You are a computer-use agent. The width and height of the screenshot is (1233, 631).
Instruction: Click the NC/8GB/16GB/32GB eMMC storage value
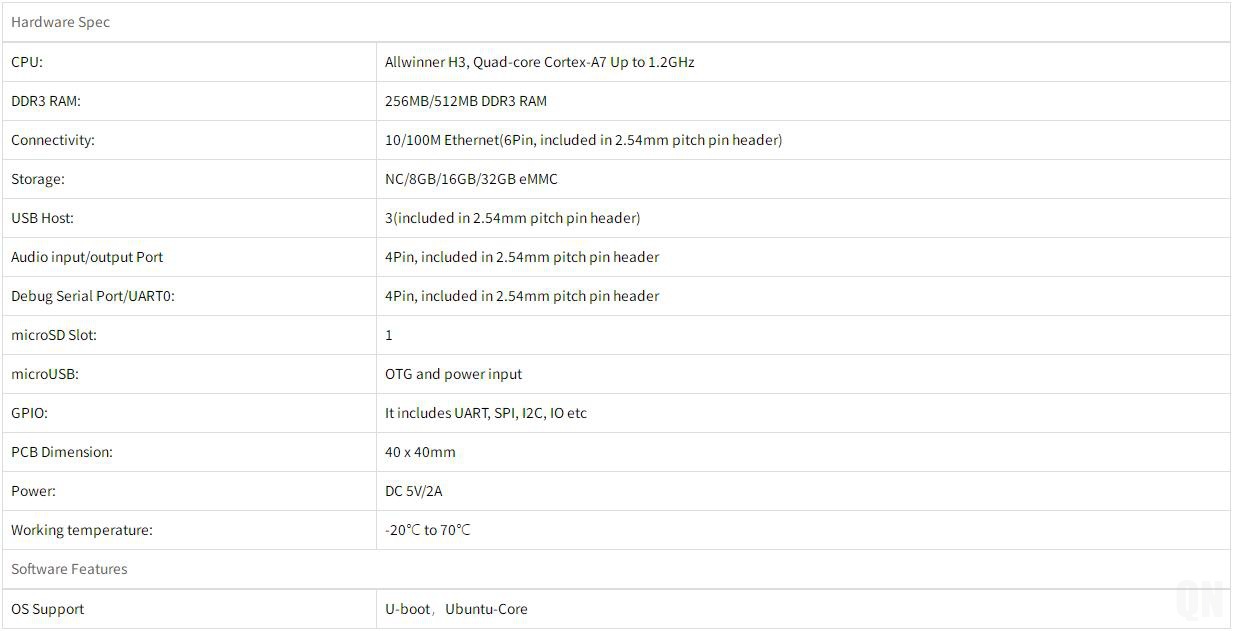point(471,179)
